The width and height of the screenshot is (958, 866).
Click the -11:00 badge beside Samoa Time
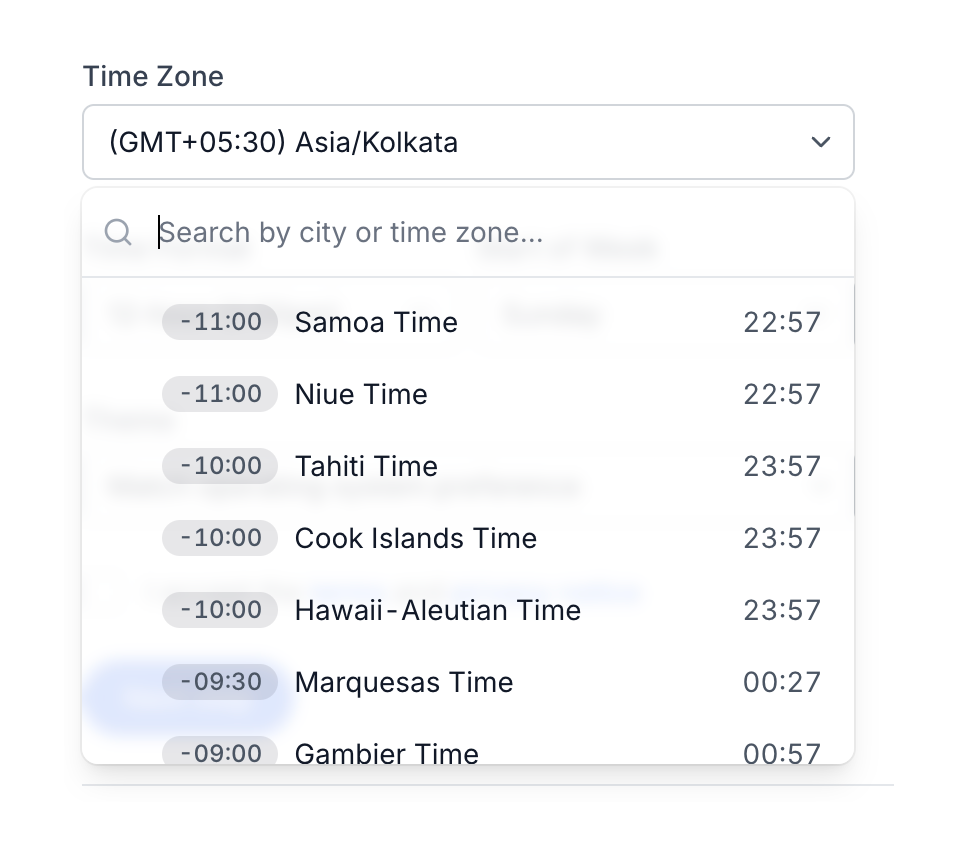pos(220,322)
